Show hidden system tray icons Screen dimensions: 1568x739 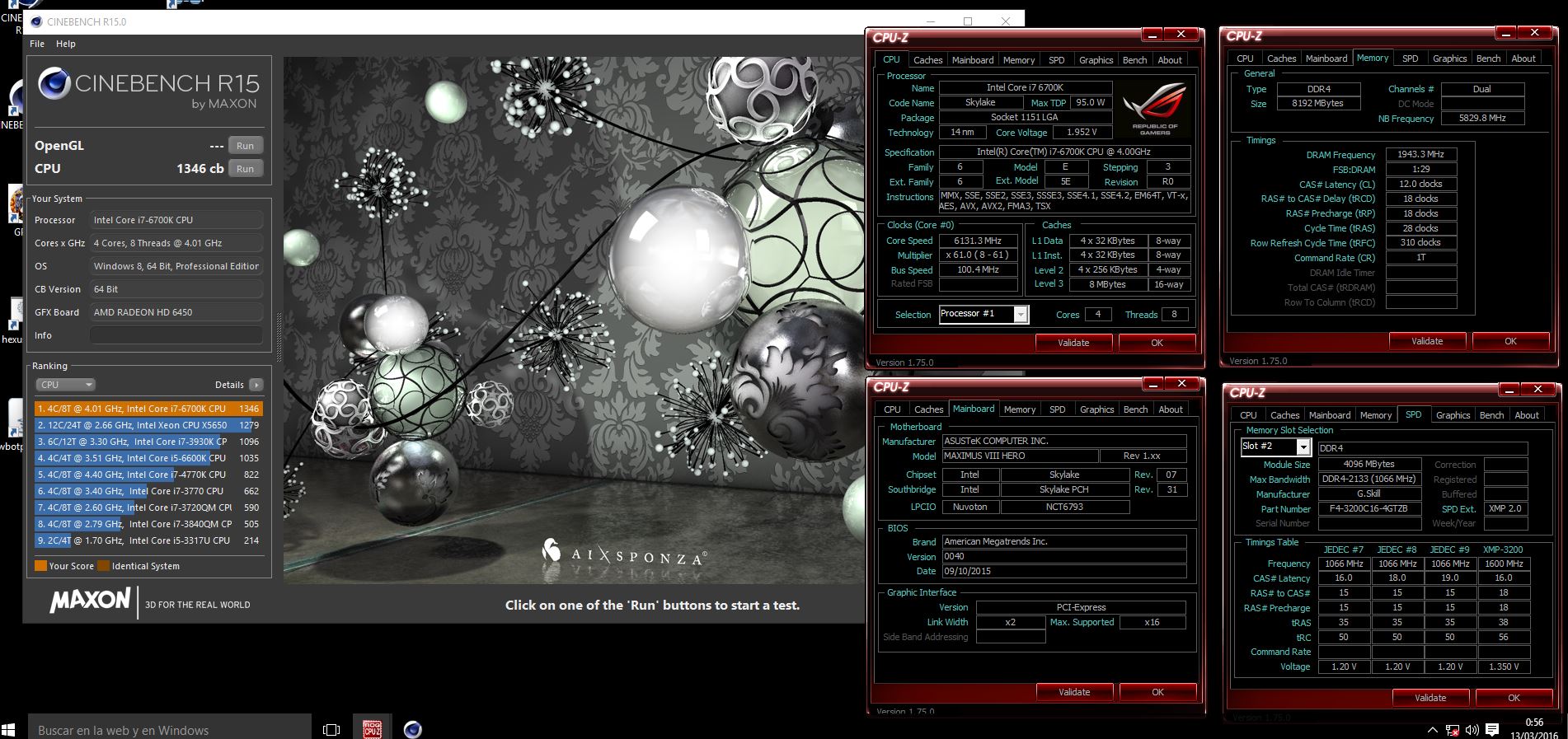click(1433, 730)
